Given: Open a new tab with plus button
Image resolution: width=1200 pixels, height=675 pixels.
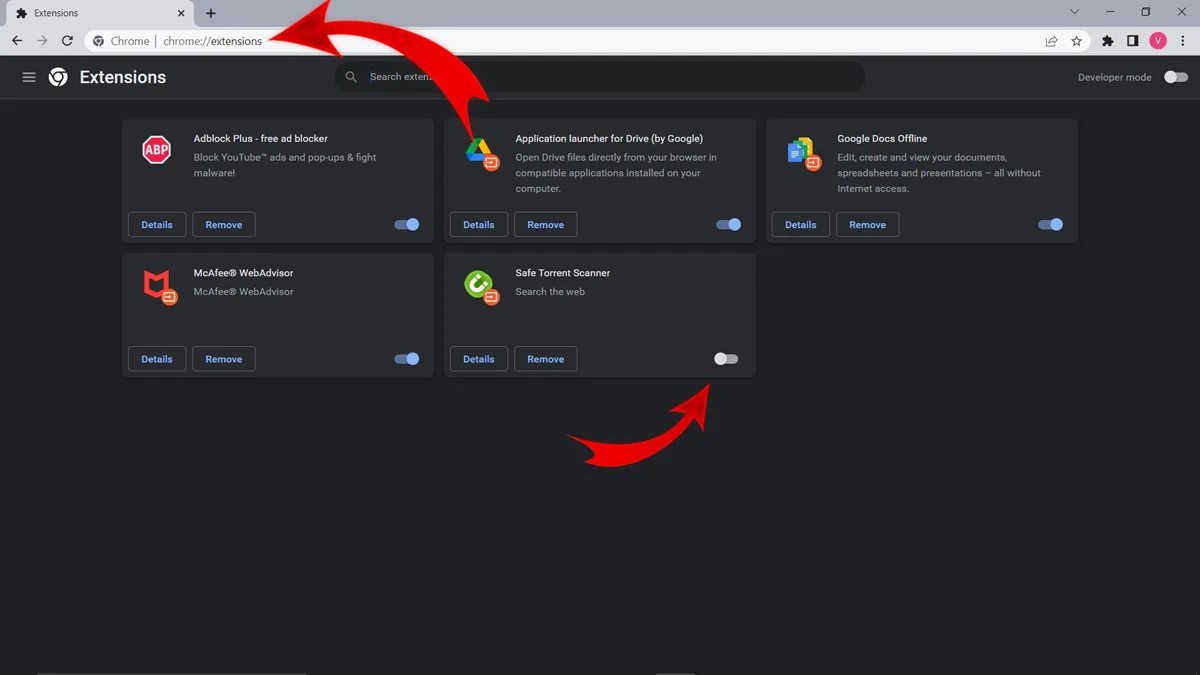Looking at the screenshot, I should pyautogui.click(x=210, y=13).
